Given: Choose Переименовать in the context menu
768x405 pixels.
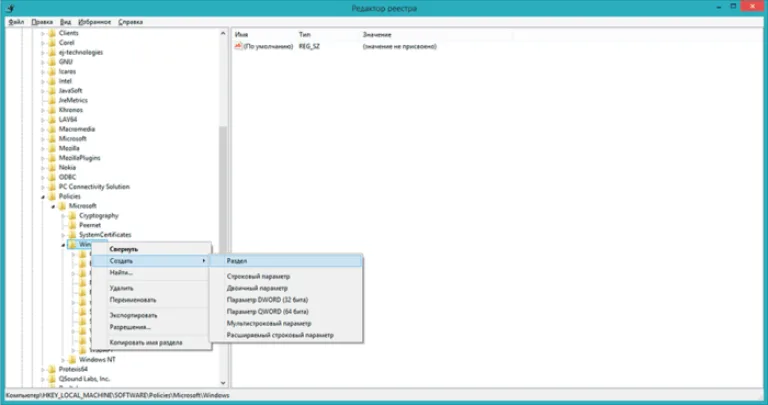Looking at the screenshot, I should [x=152, y=300].
